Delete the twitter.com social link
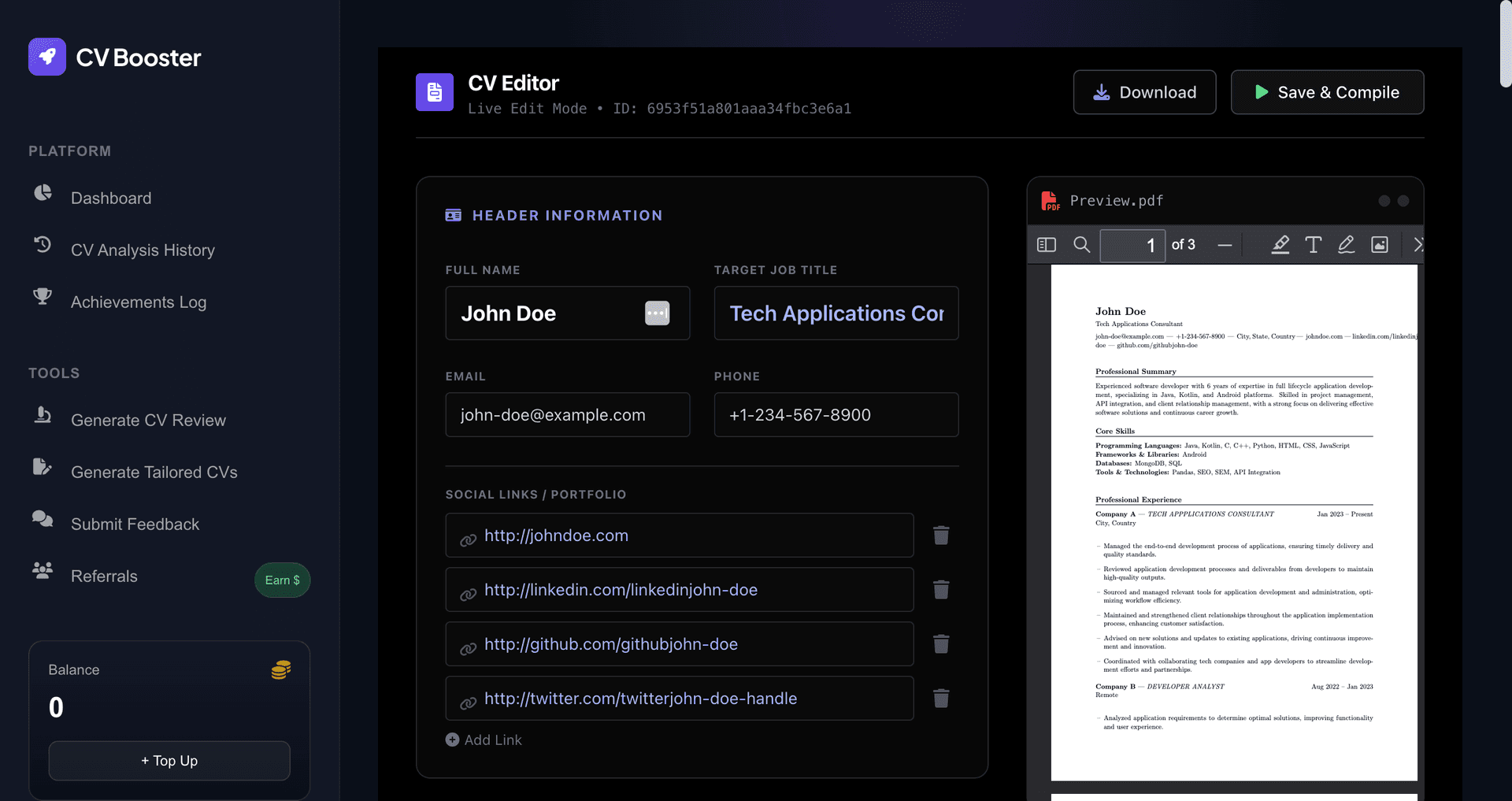Image resolution: width=1512 pixels, height=801 pixels. [x=941, y=698]
